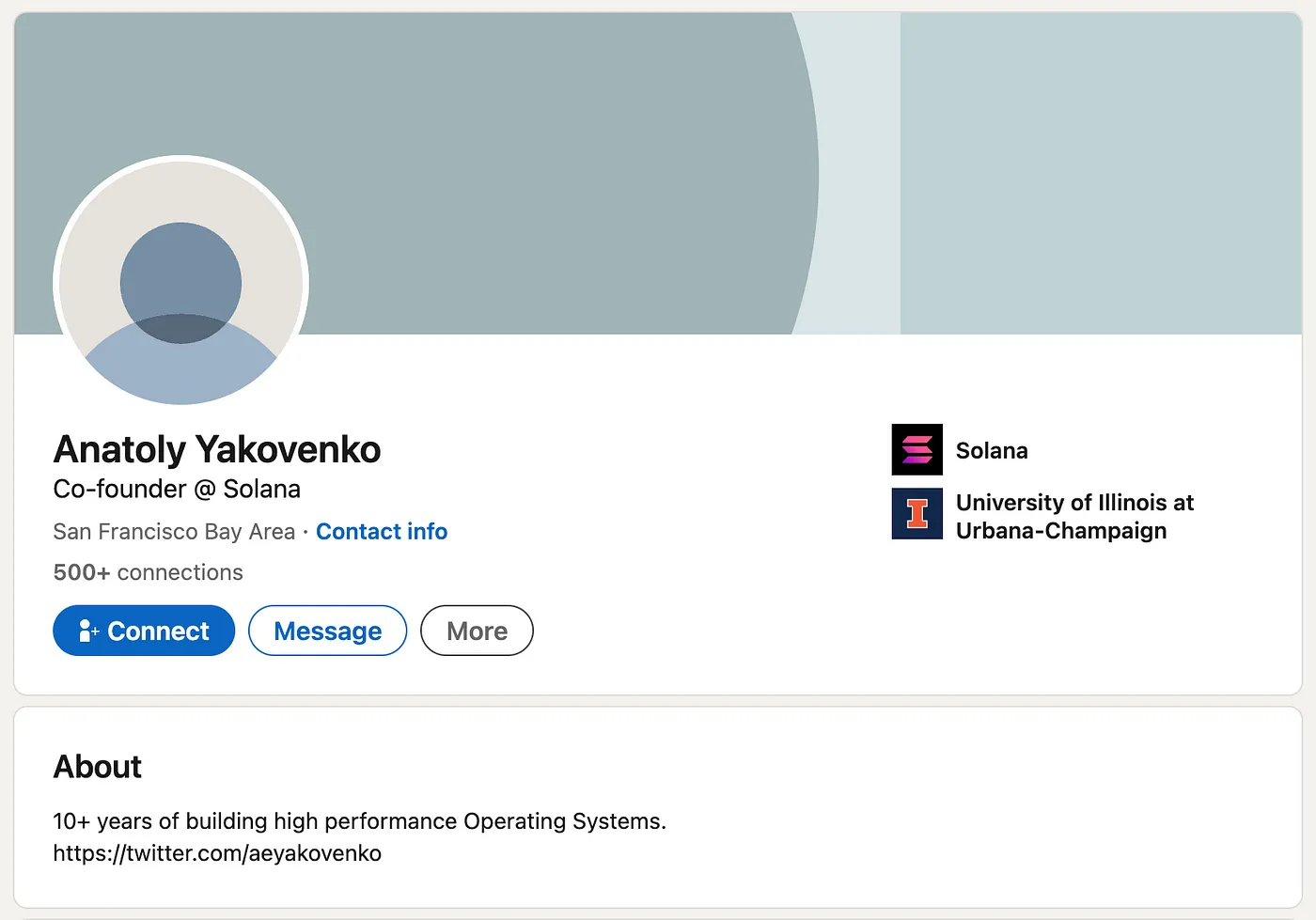
Task: Open the Contact info link
Action: [382, 532]
